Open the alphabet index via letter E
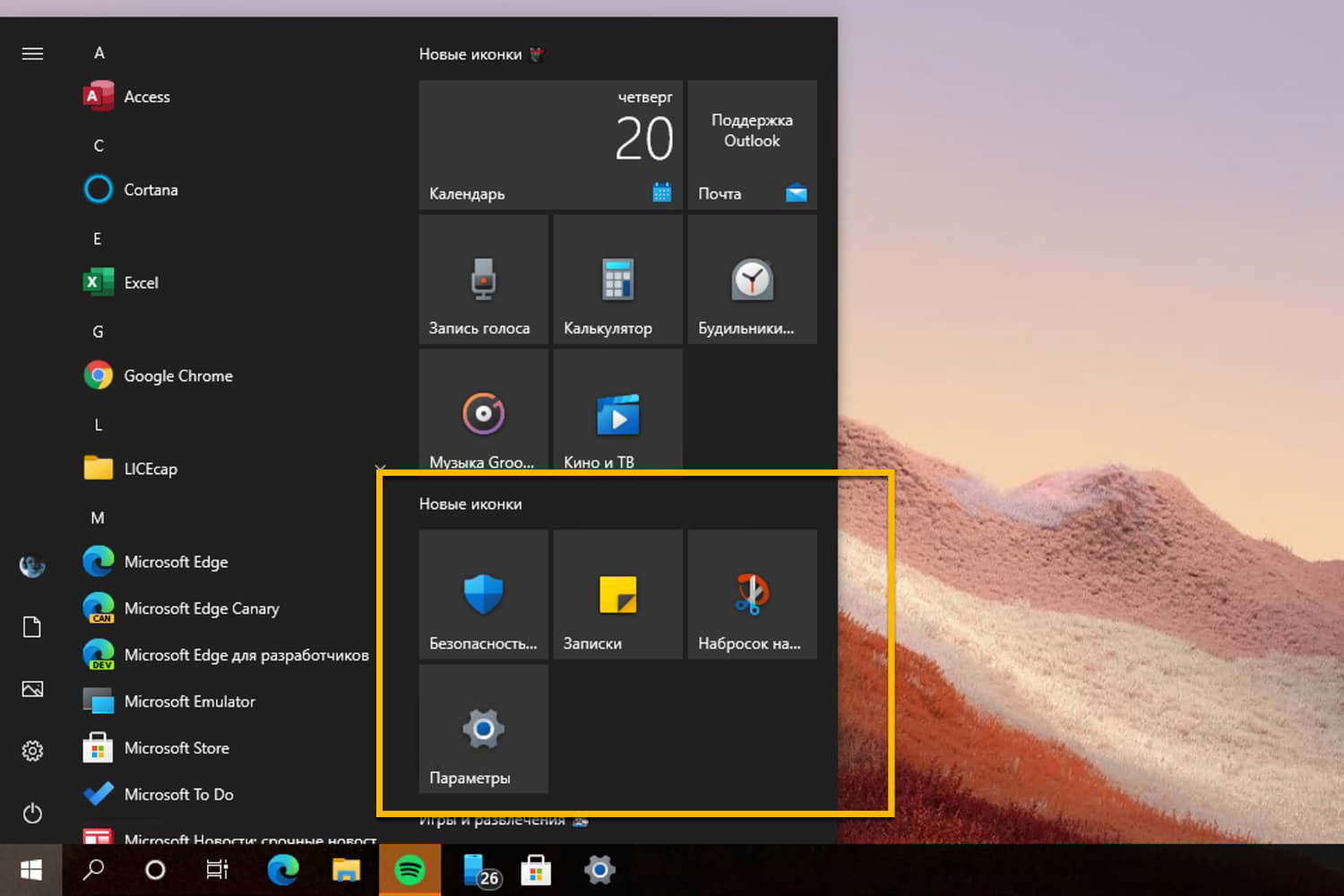 click(97, 238)
